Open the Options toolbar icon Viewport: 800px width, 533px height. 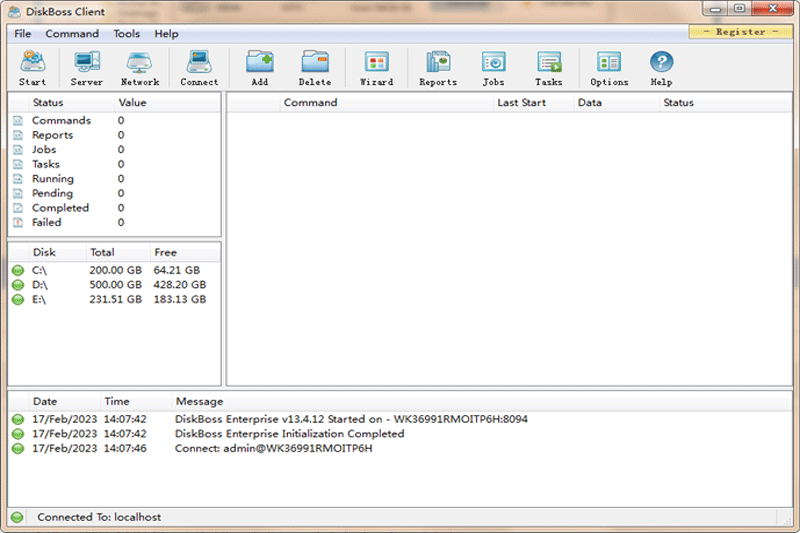609,68
